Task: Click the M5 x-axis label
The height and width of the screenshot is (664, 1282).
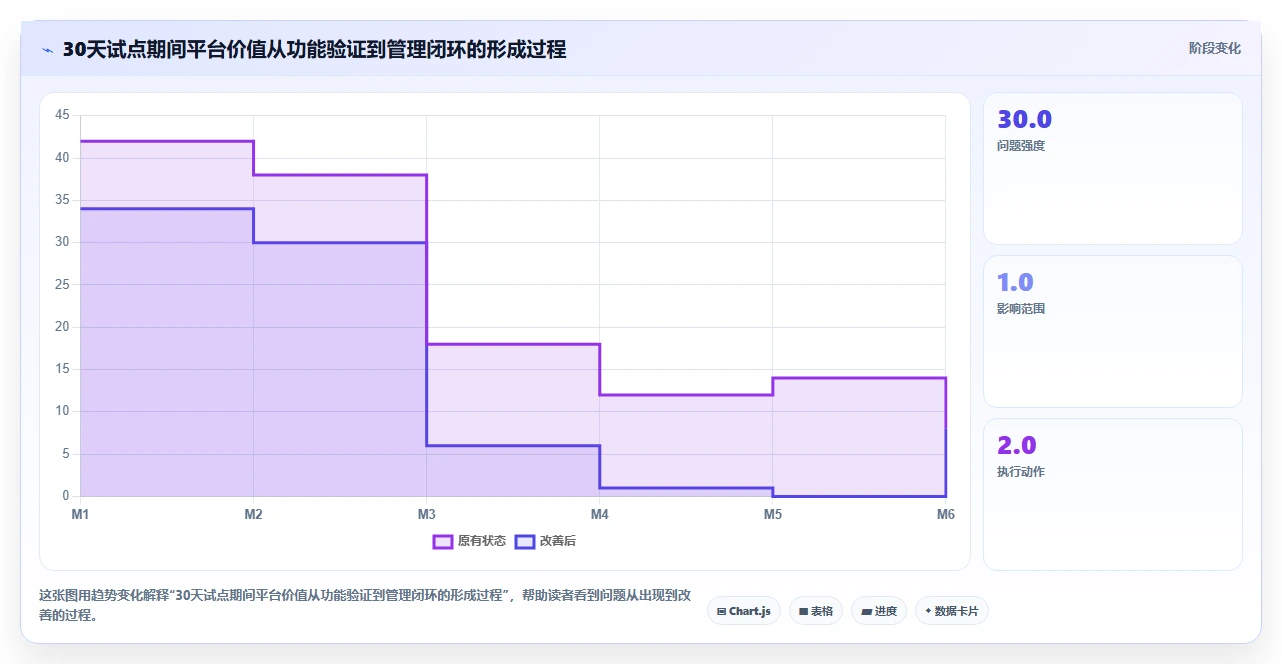Action: 772,514
